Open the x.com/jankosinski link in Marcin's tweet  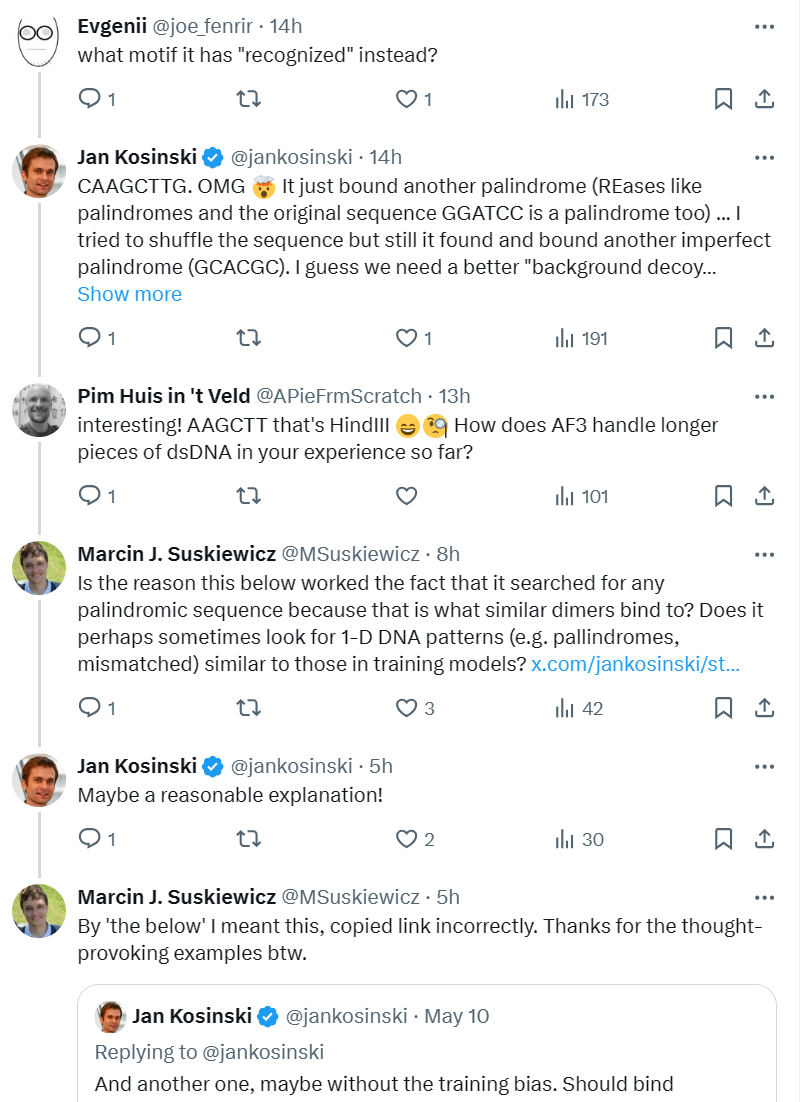coord(635,663)
